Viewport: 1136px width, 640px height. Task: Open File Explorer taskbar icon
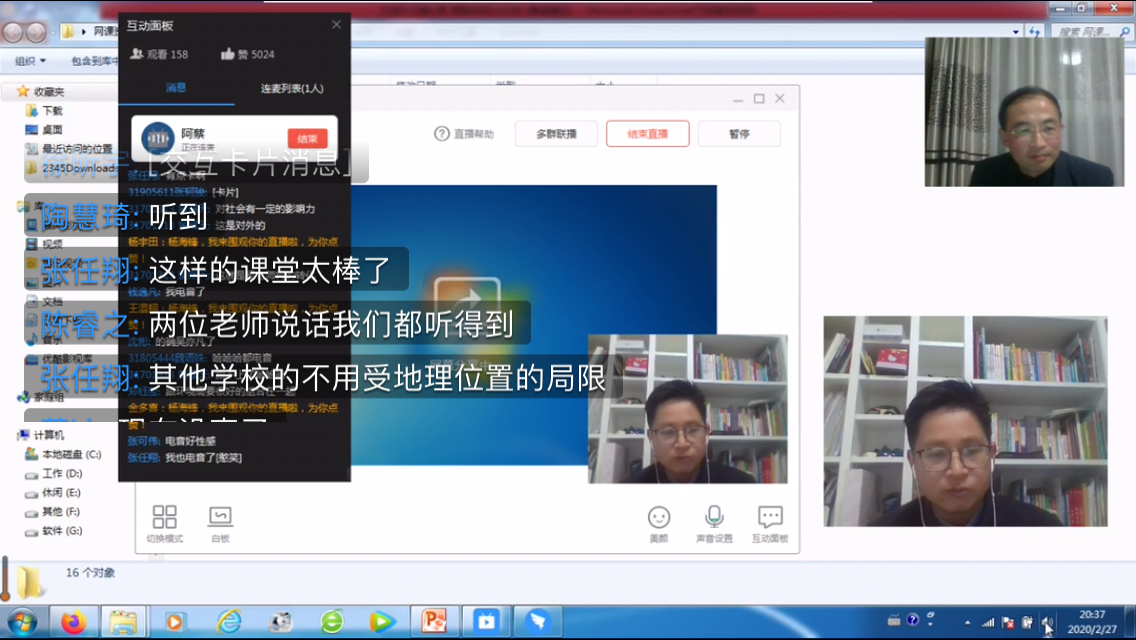123,622
